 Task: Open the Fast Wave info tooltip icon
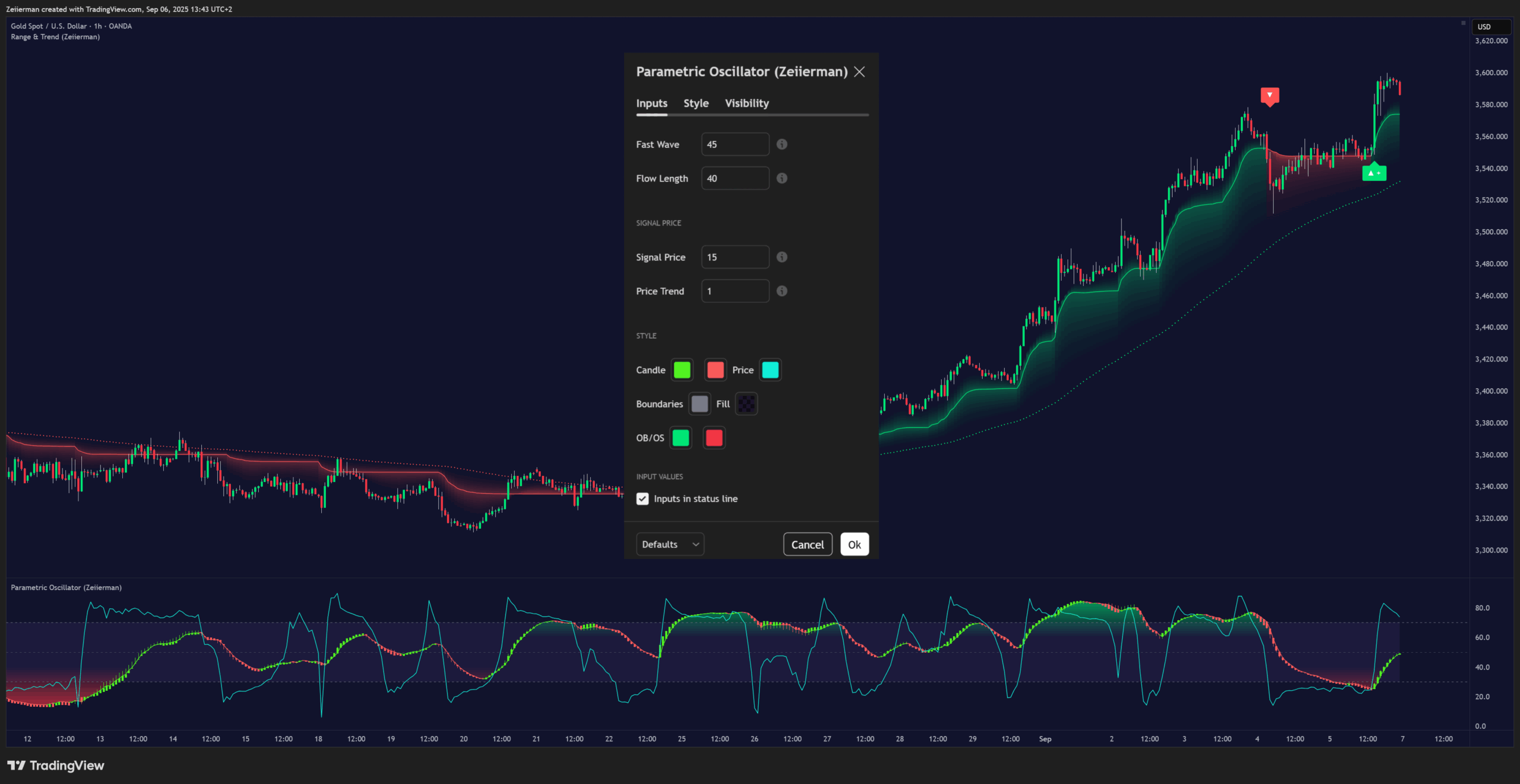point(782,144)
